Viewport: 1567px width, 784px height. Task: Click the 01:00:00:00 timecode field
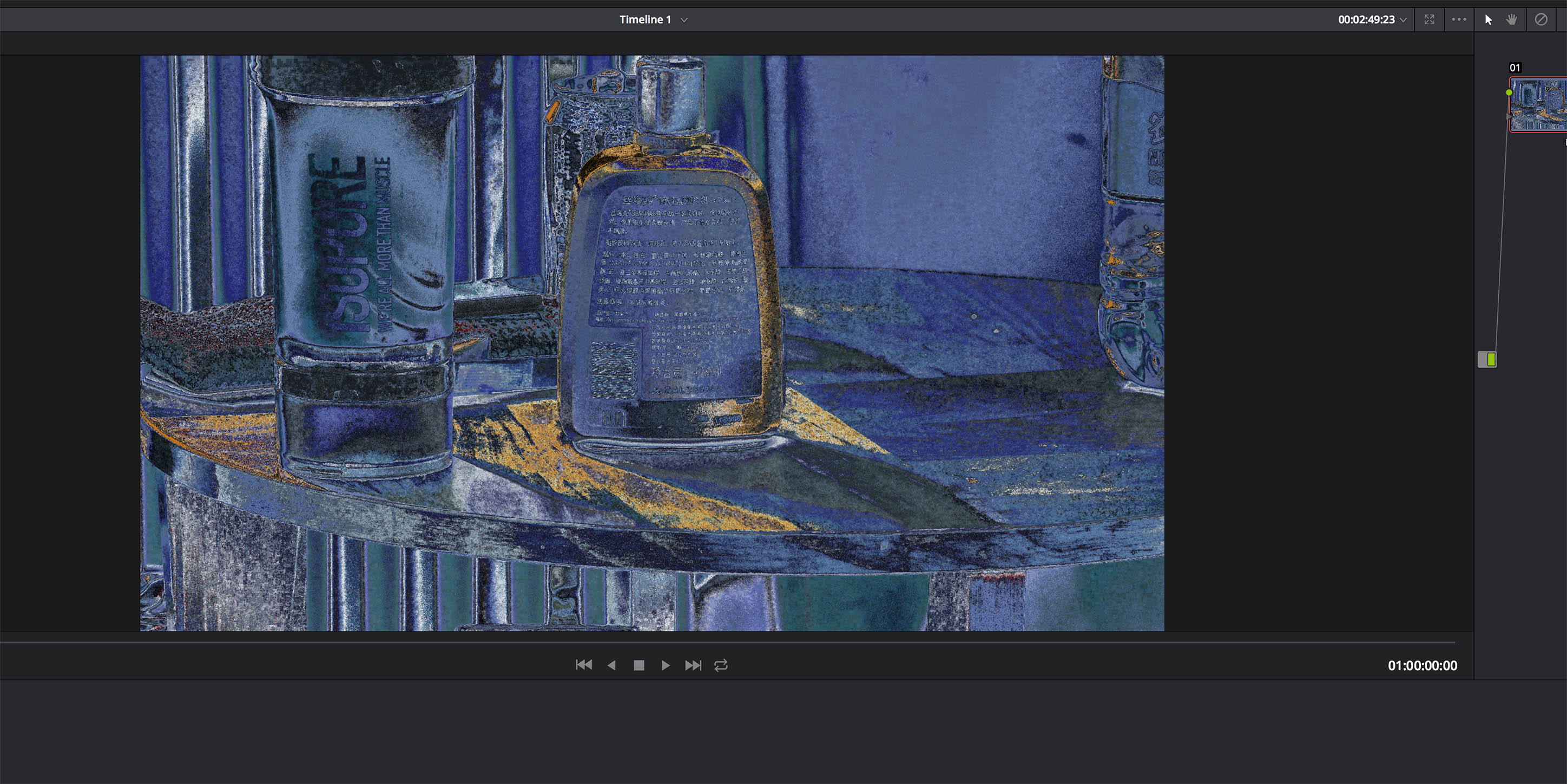1422,666
